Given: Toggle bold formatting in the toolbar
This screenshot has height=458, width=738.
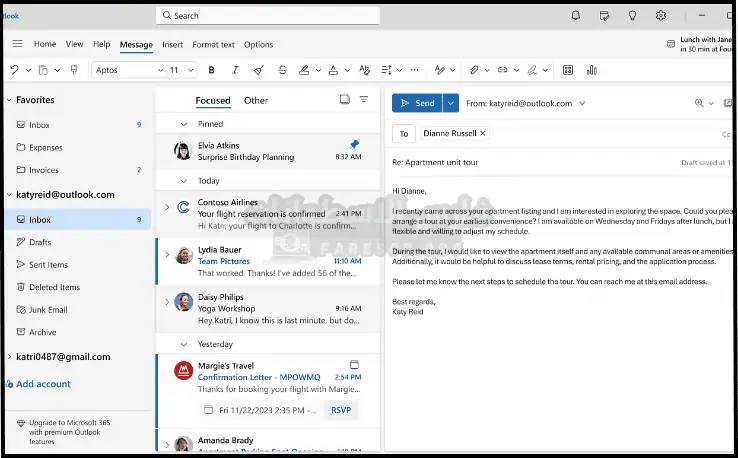Looking at the screenshot, I should [x=211, y=70].
